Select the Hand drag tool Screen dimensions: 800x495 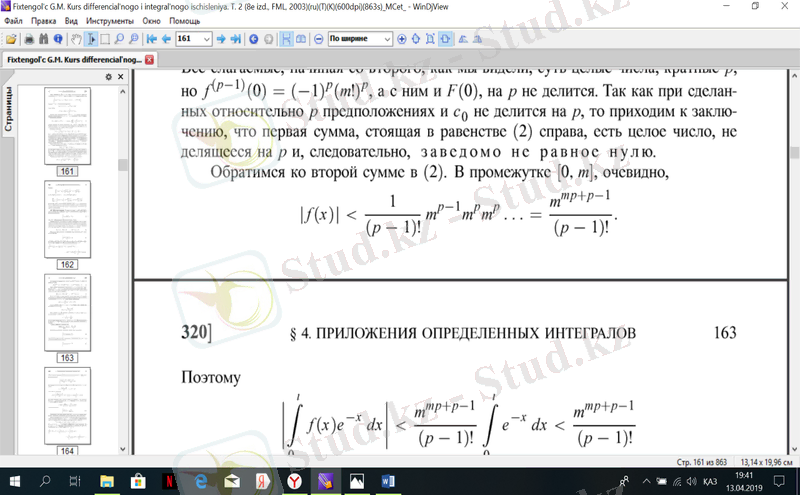(77, 39)
